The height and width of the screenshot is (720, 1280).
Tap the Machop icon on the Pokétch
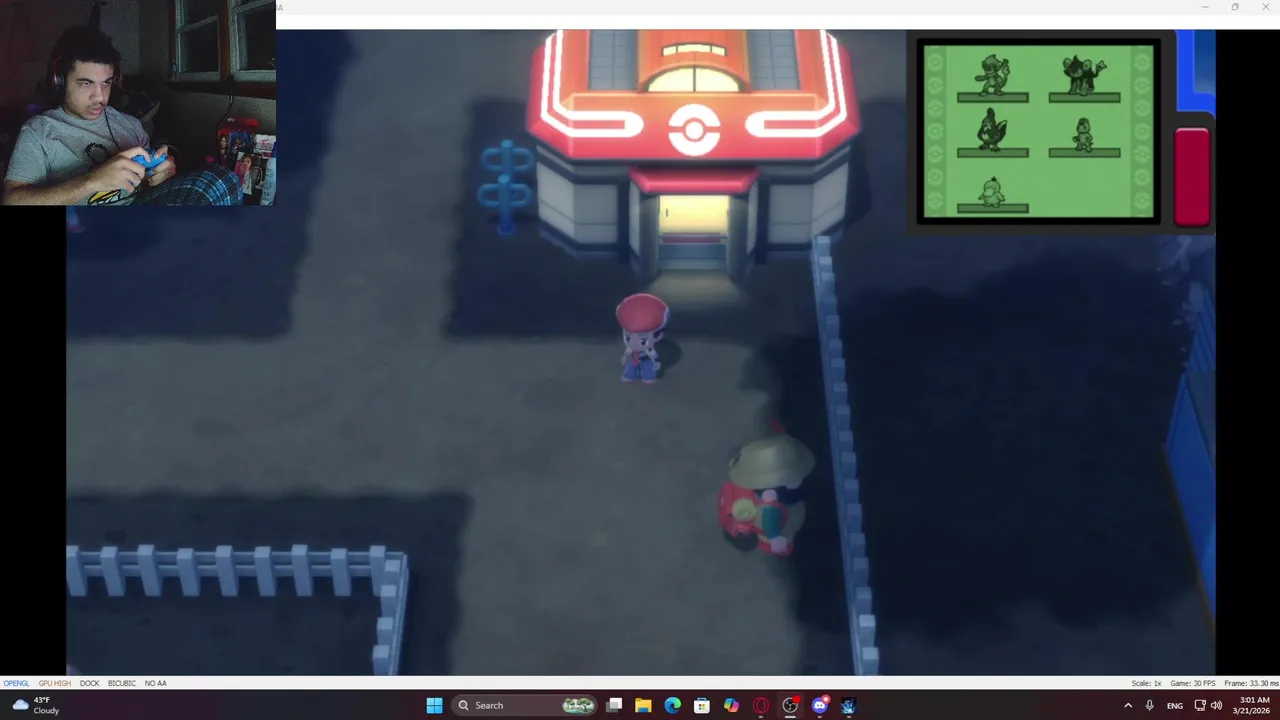pyautogui.click(x=1084, y=134)
